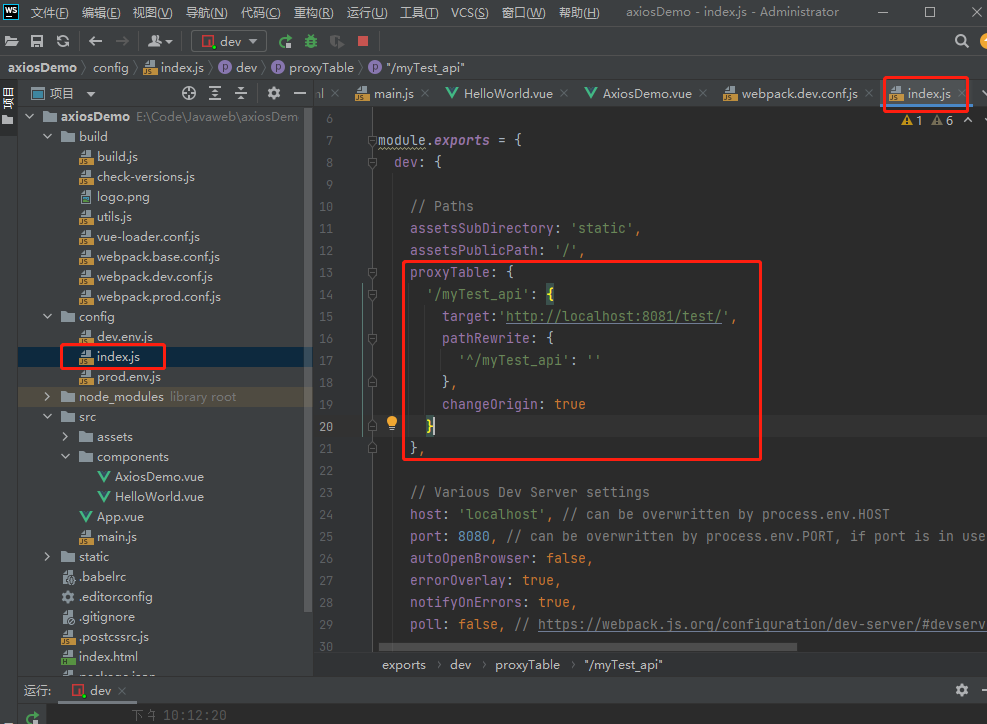Open the 文件(F) menu

(49, 13)
